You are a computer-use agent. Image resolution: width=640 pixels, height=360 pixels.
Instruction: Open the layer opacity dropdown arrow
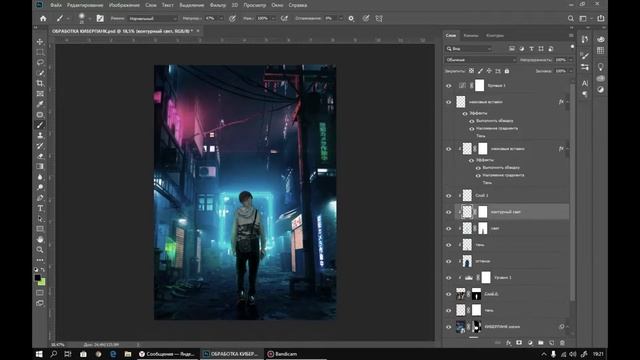tap(571, 60)
